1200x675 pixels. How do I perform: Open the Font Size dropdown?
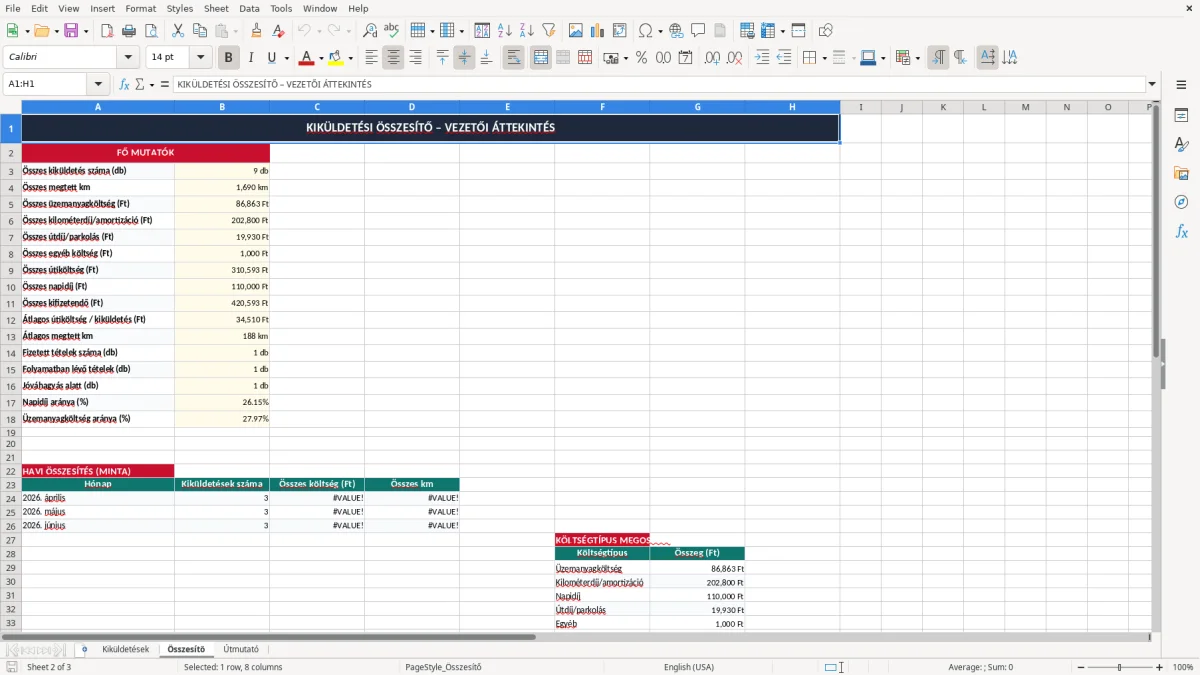coord(200,58)
